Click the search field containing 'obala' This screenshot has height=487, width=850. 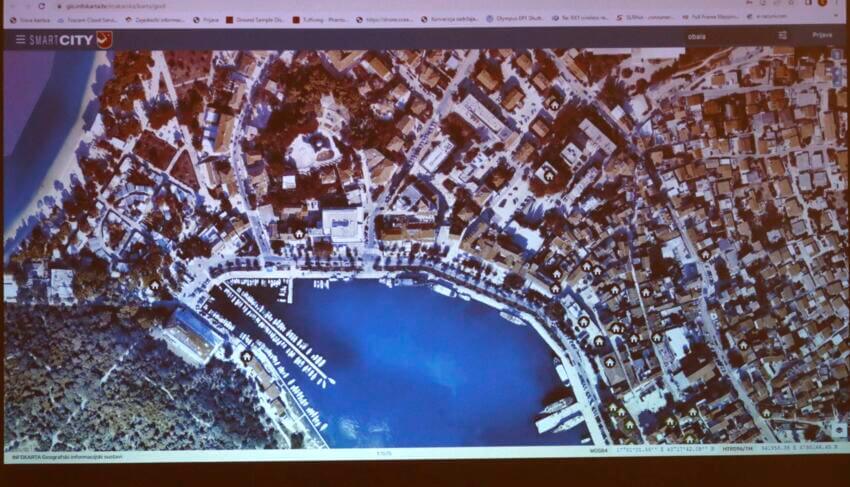pyautogui.click(x=720, y=36)
